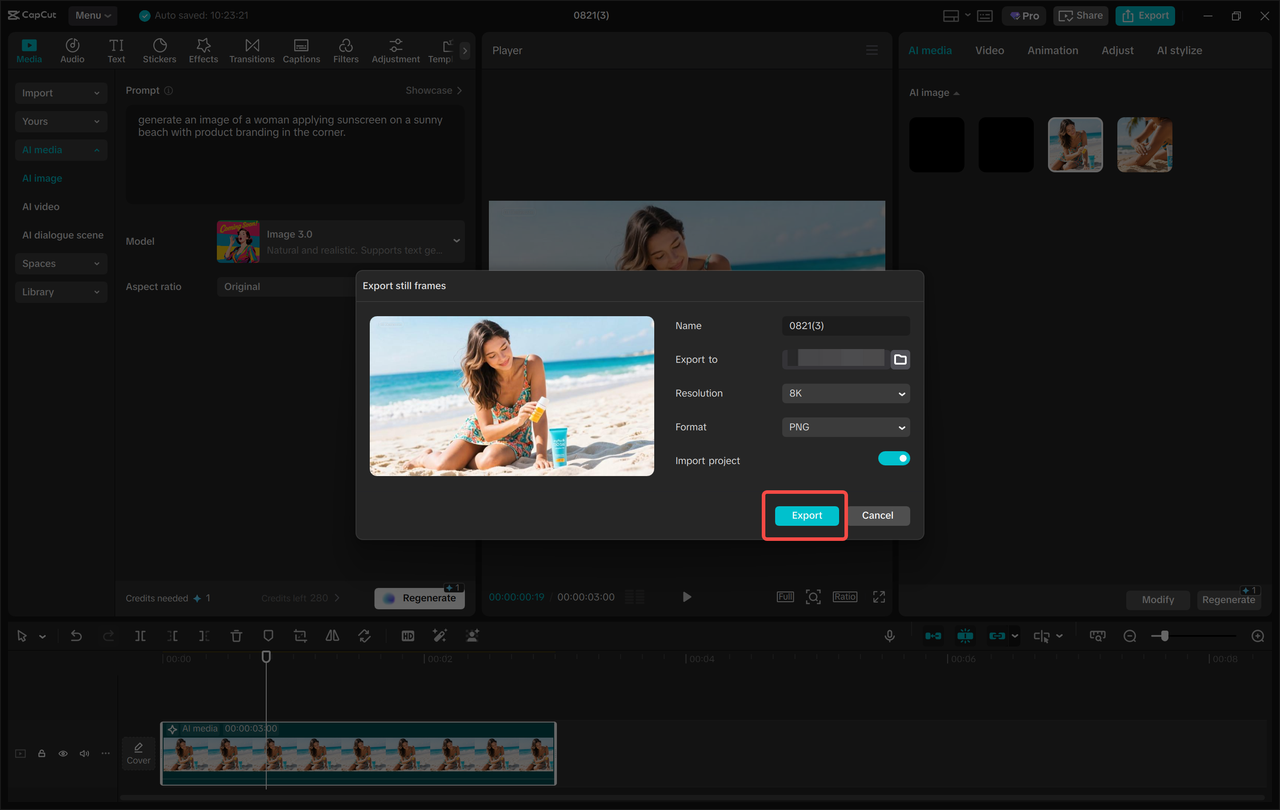Open the Format PNG dropdown
The width and height of the screenshot is (1280, 810).
(845, 427)
